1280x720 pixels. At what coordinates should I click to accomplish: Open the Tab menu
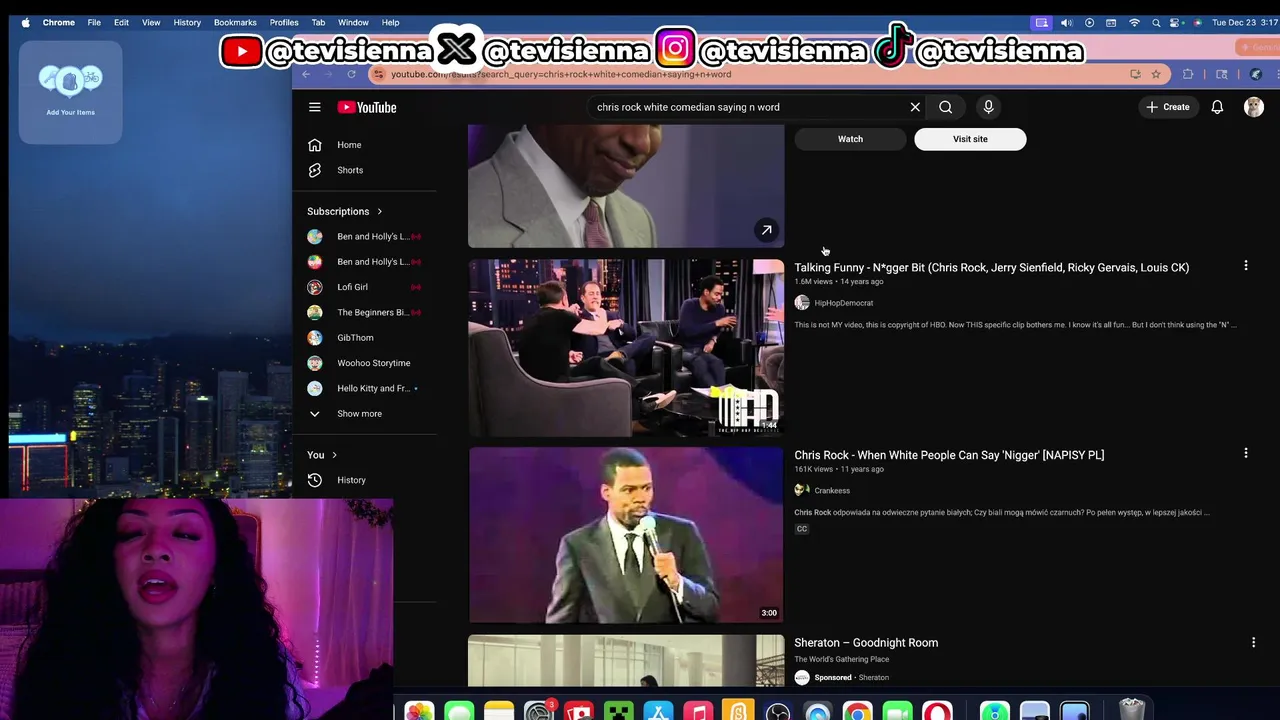coord(318,22)
